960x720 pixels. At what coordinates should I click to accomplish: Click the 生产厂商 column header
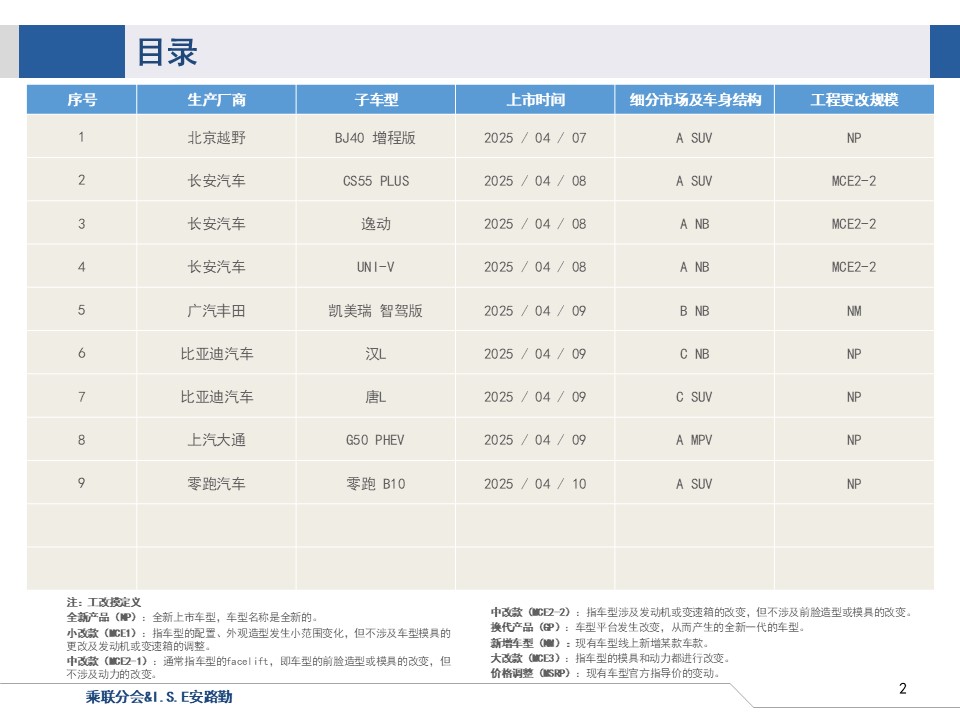pyautogui.click(x=216, y=100)
